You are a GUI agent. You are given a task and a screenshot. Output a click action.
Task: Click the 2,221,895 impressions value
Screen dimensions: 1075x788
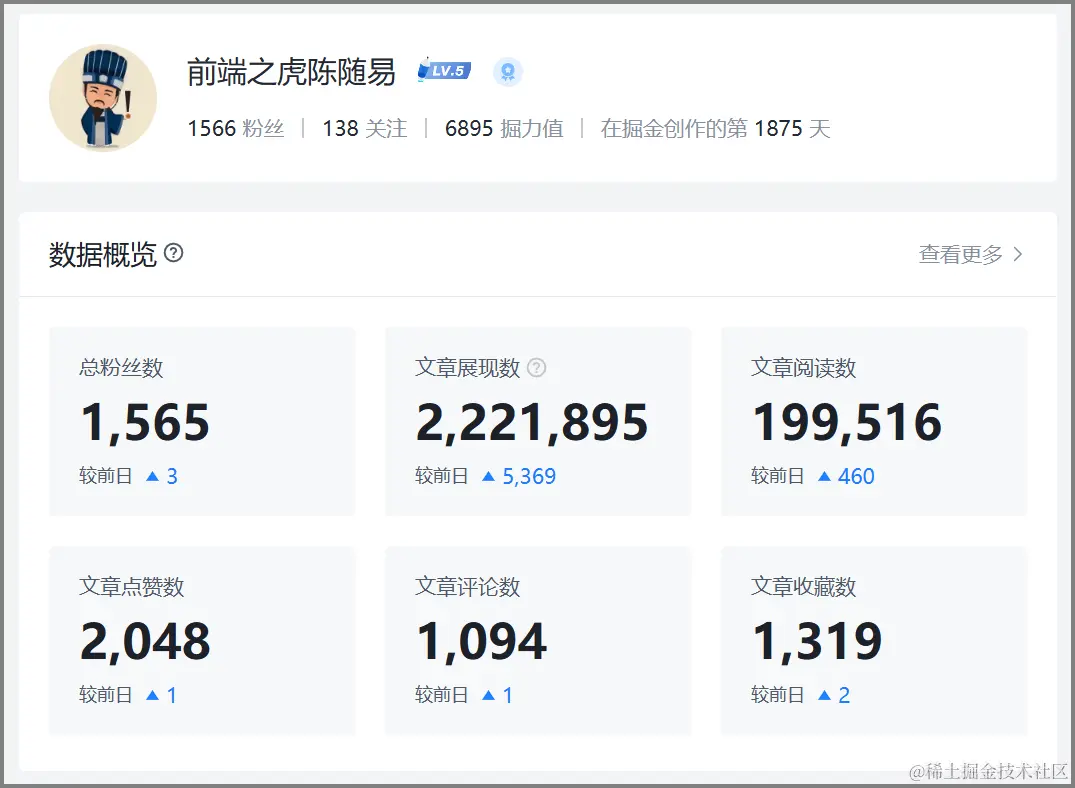pos(532,422)
